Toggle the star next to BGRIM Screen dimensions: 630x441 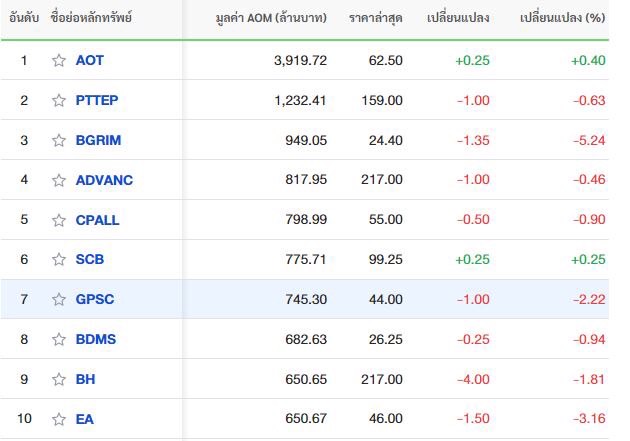click(x=59, y=140)
